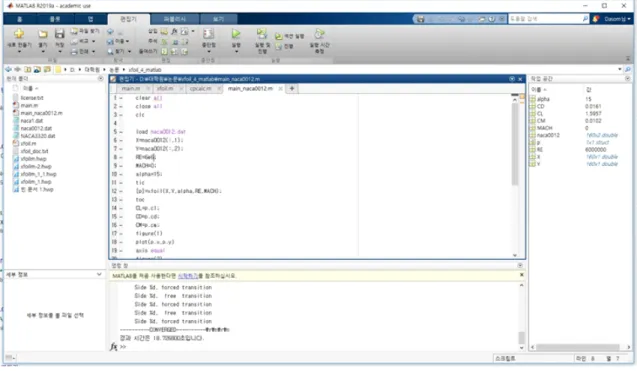Click the Find magnifier icon in ribbon
The height and width of the screenshot is (371, 637).
(x=110, y=52)
